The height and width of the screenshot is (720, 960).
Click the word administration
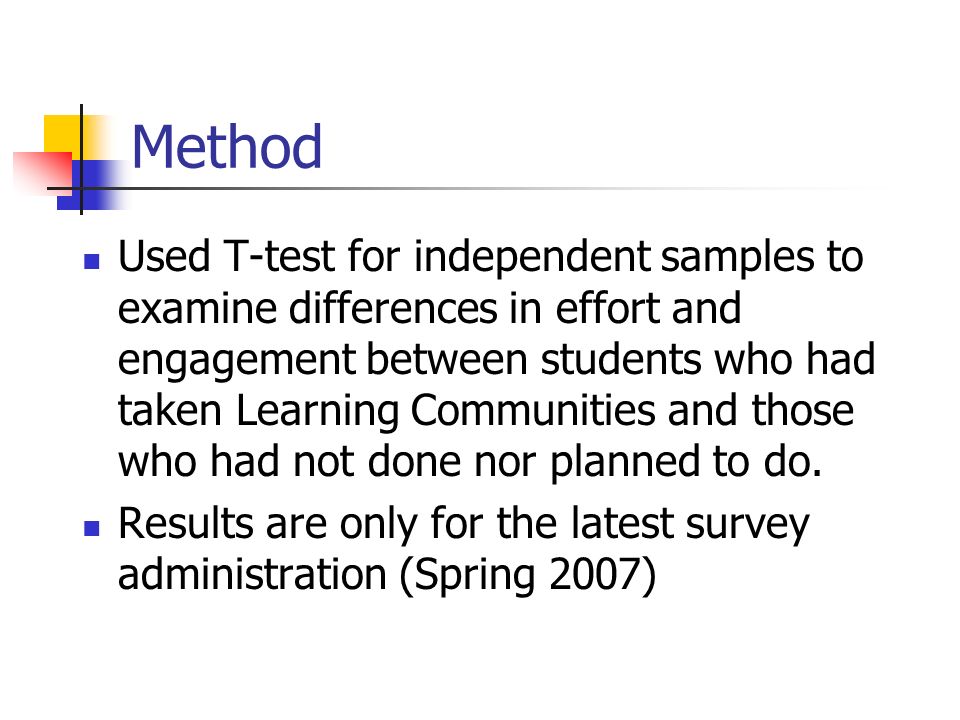252,574
